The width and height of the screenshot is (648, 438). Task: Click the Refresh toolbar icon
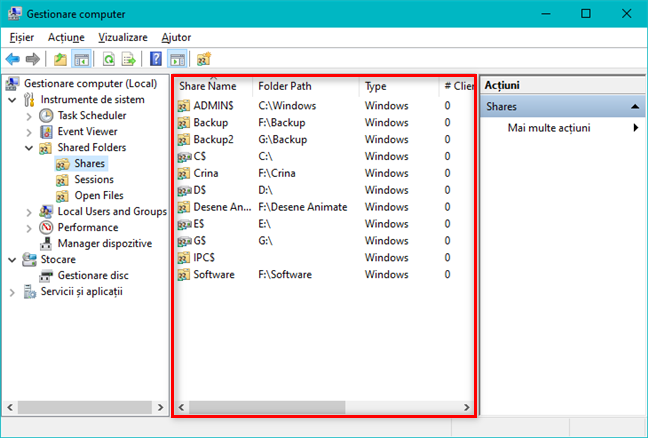tap(107, 59)
